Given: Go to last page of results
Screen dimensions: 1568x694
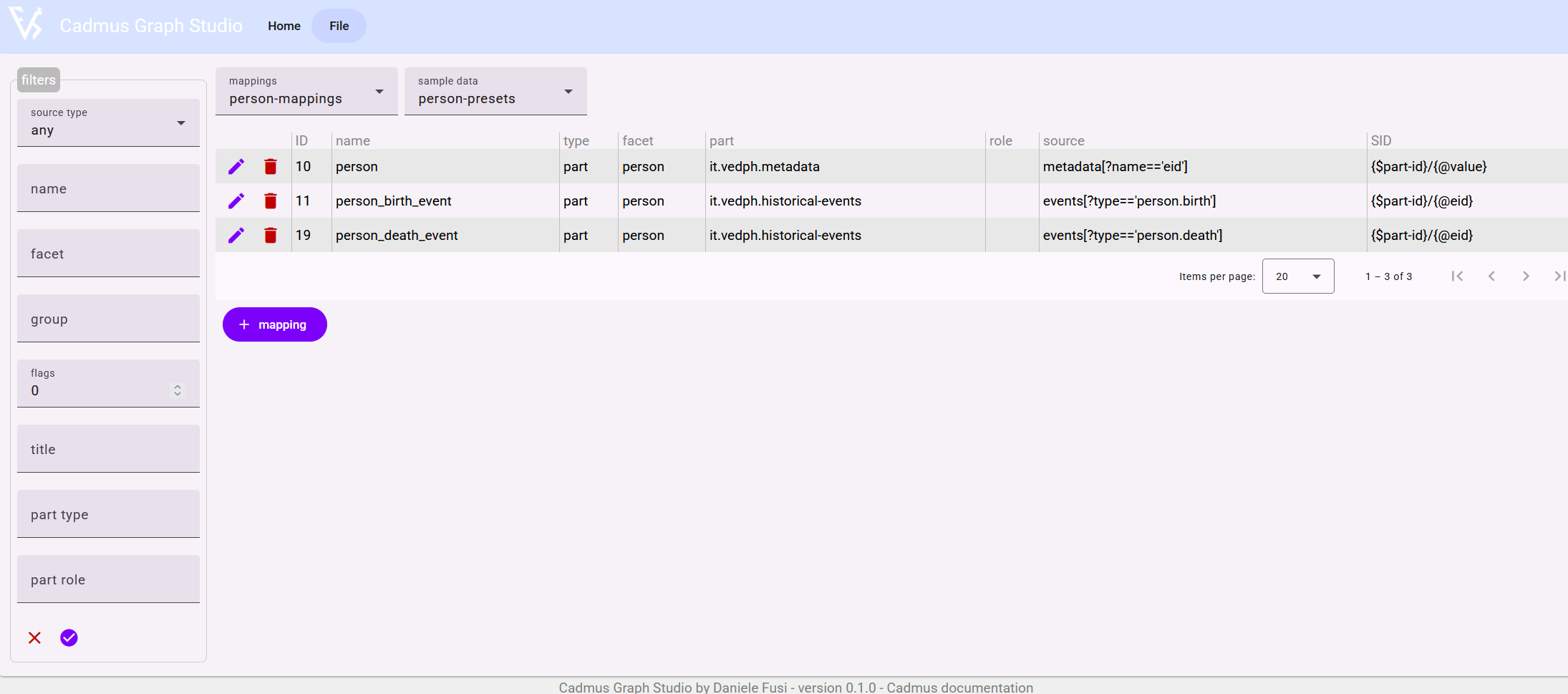Looking at the screenshot, I should coord(1559,276).
